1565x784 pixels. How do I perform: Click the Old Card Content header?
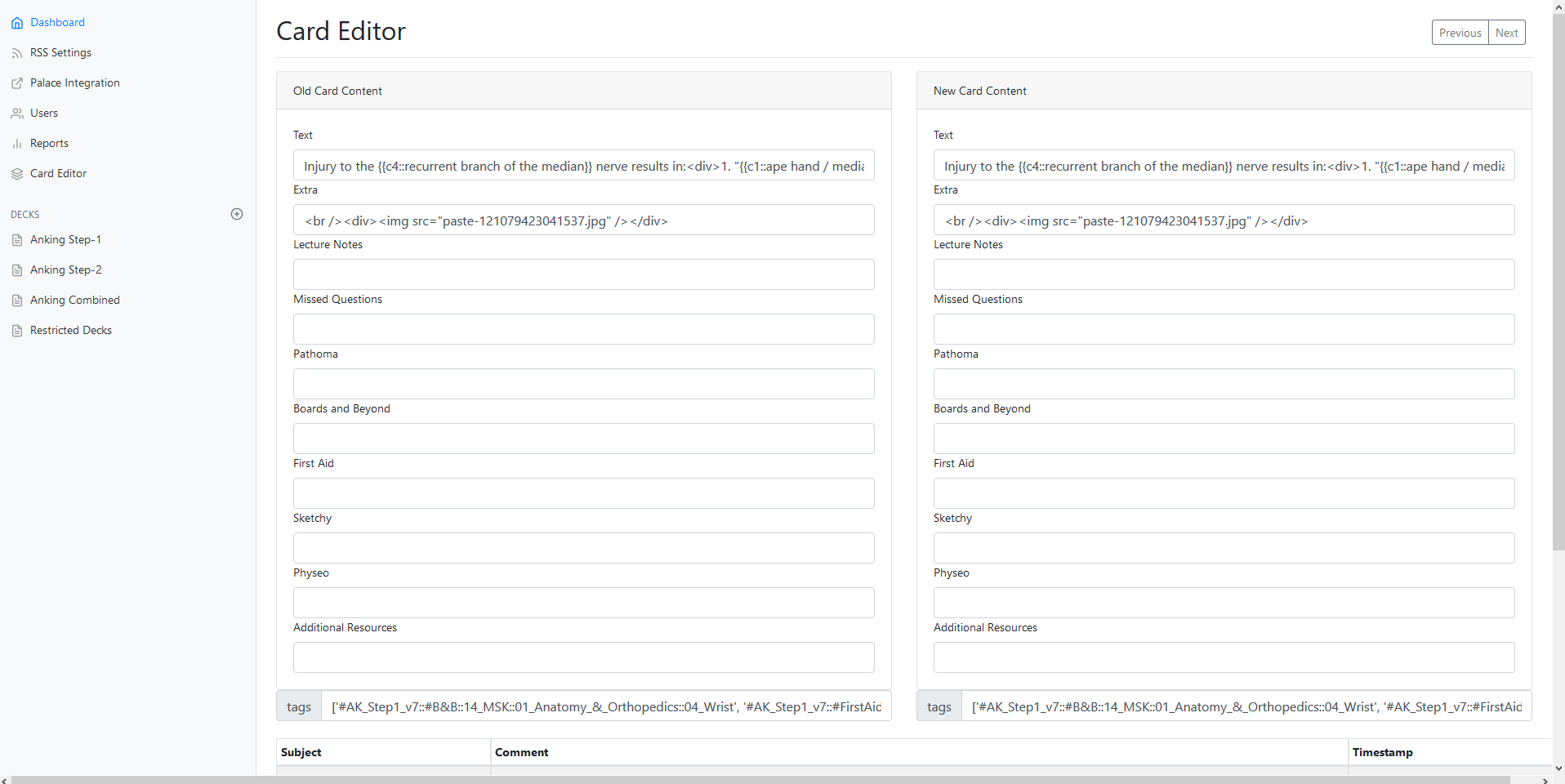[x=583, y=91]
